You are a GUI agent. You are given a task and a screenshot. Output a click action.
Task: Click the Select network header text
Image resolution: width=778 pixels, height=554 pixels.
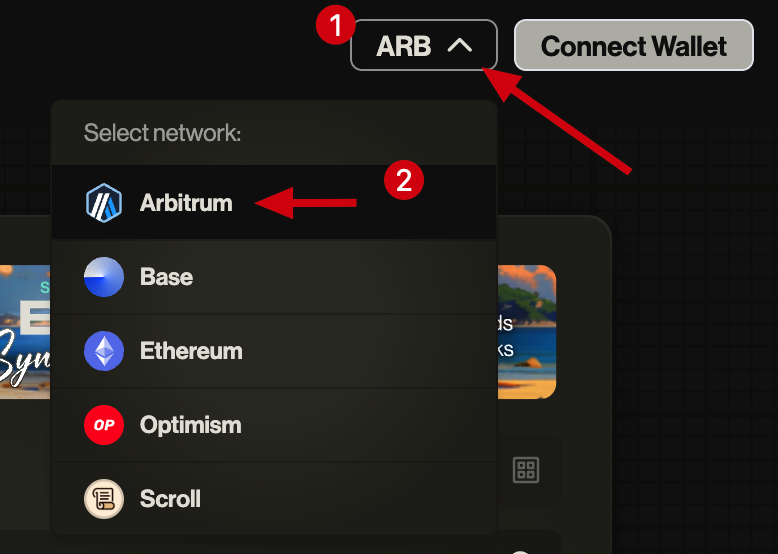(x=162, y=132)
